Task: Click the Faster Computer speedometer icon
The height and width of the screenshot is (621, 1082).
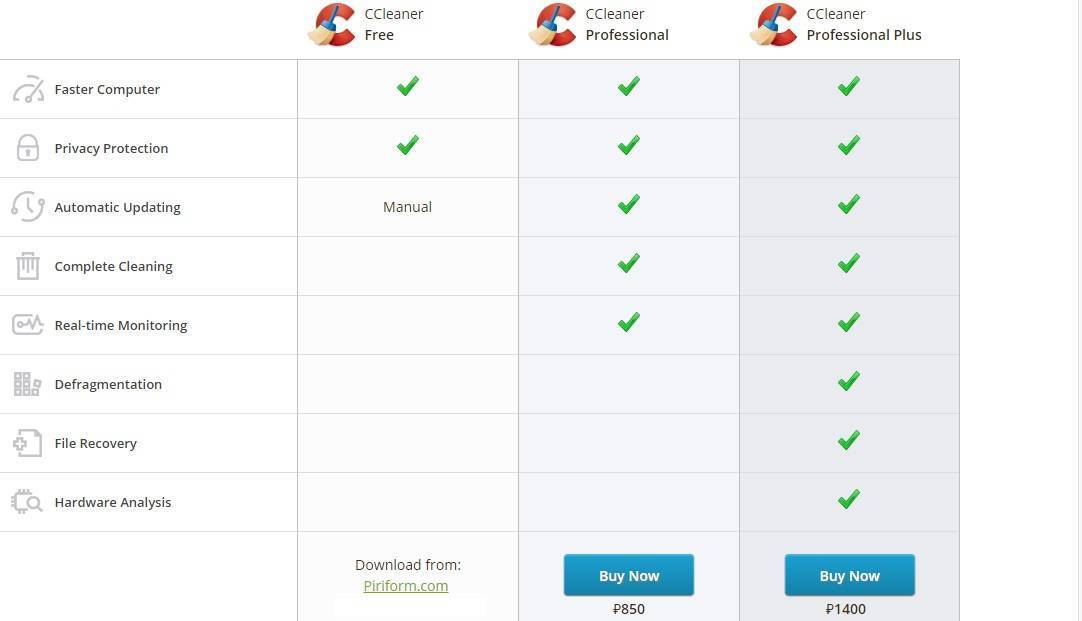Action: 28,89
